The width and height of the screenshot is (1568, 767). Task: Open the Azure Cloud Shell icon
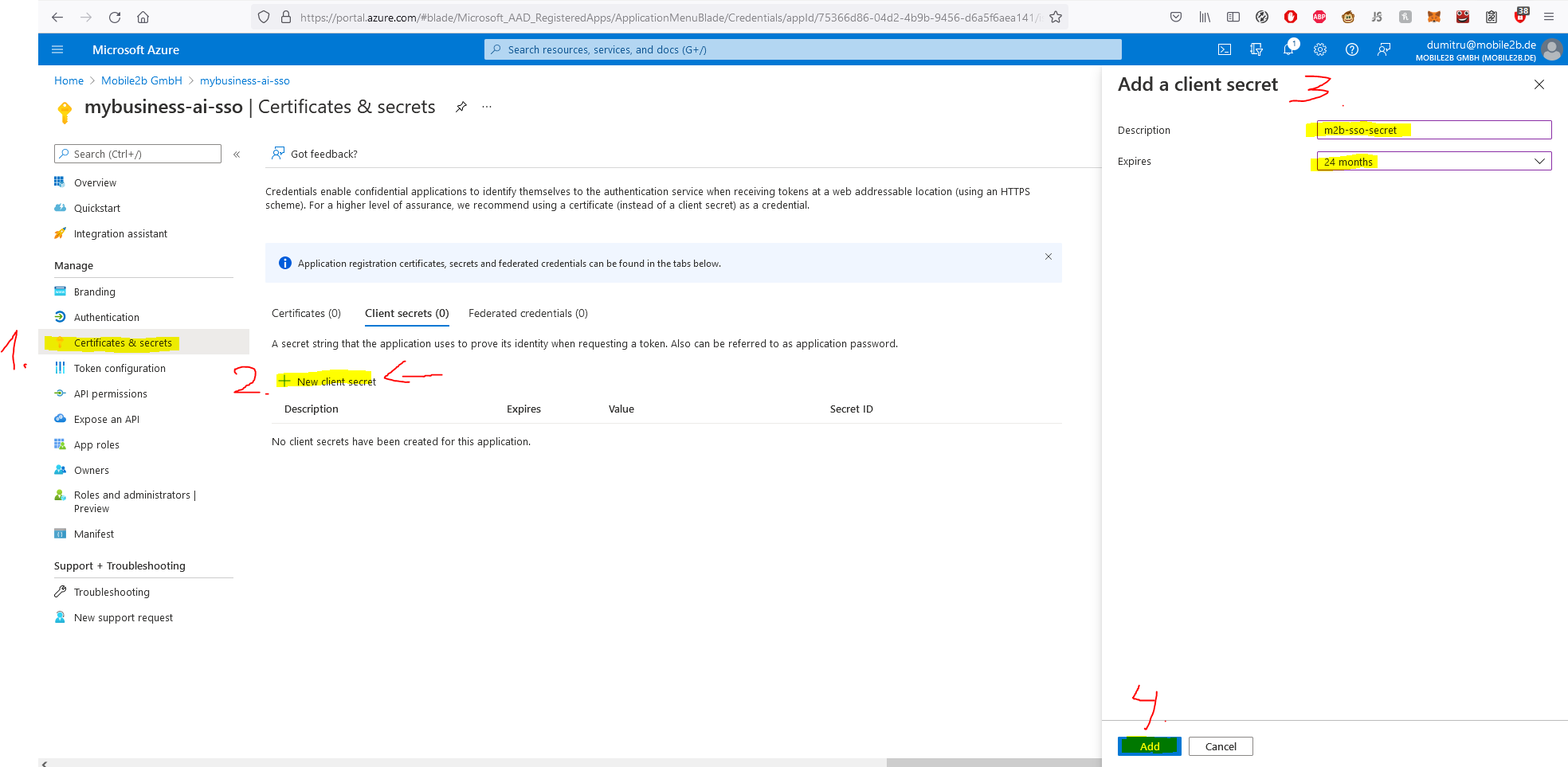tap(1225, 49)
